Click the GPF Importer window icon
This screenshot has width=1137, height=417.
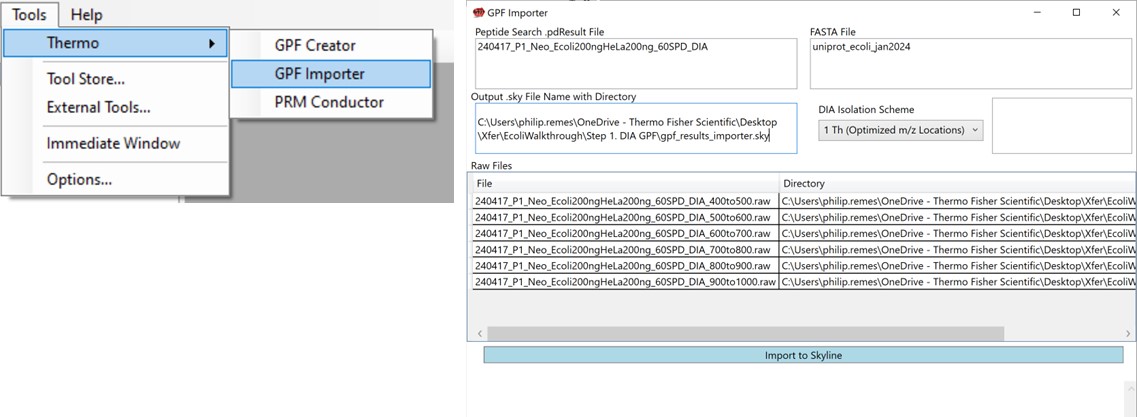(479, 12)
